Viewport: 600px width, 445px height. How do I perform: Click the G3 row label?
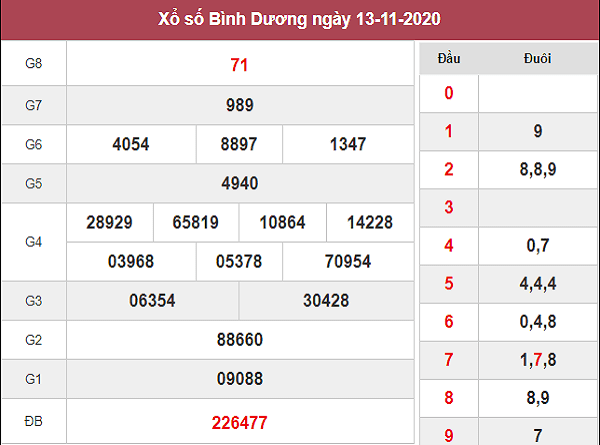click(34, 301)
